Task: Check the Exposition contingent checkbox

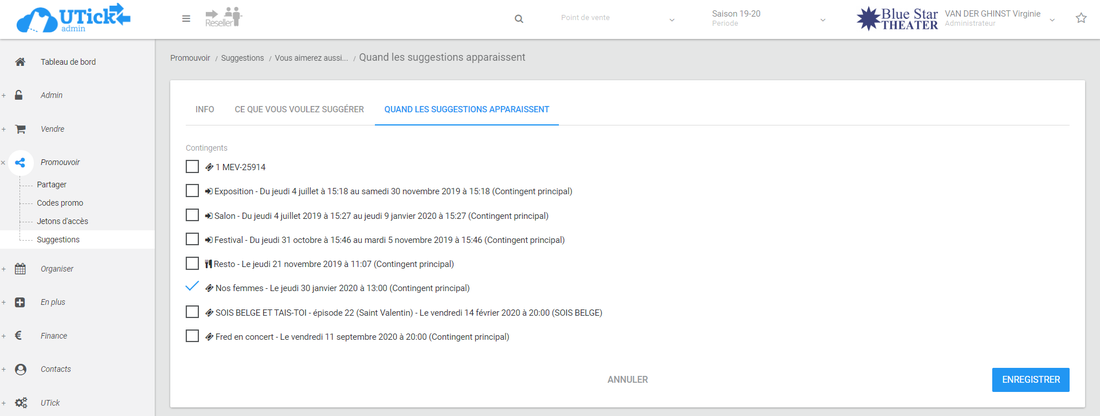Action: click(x=192, y=191)
